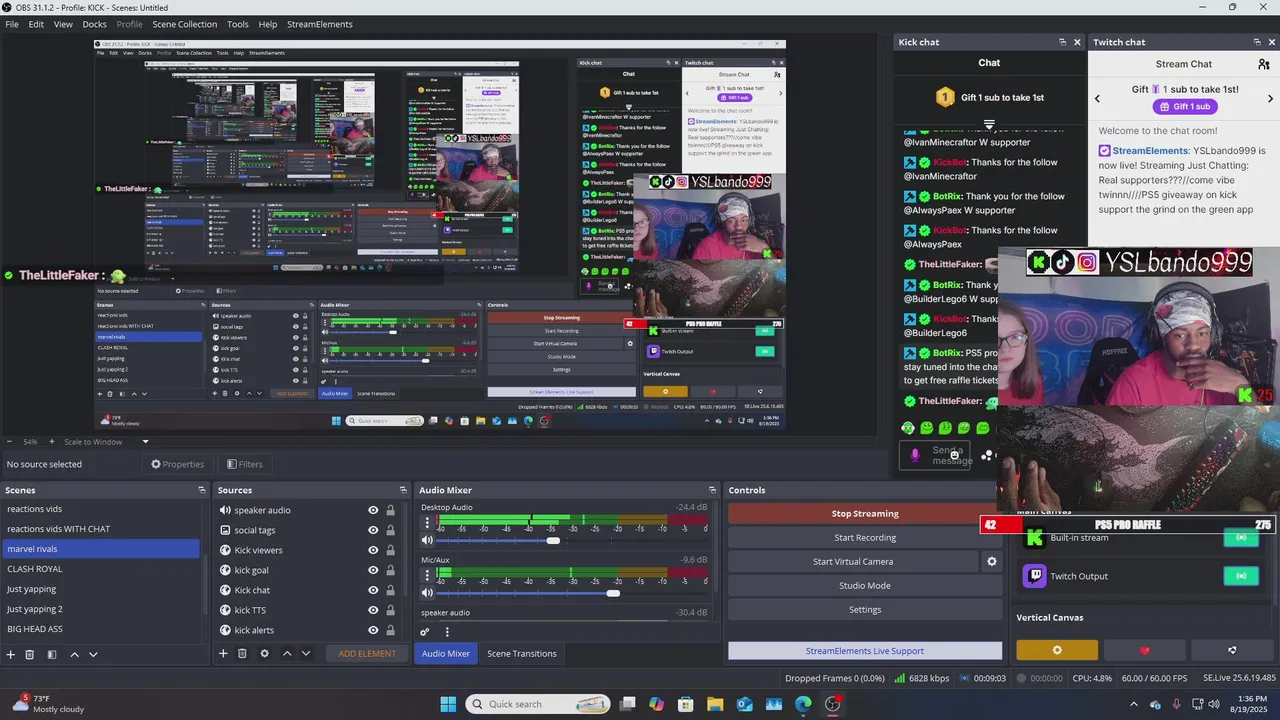The width and height of the screenshot is (1280, 720).
Task: Float the Sources dock
Action: click(404, 490)
